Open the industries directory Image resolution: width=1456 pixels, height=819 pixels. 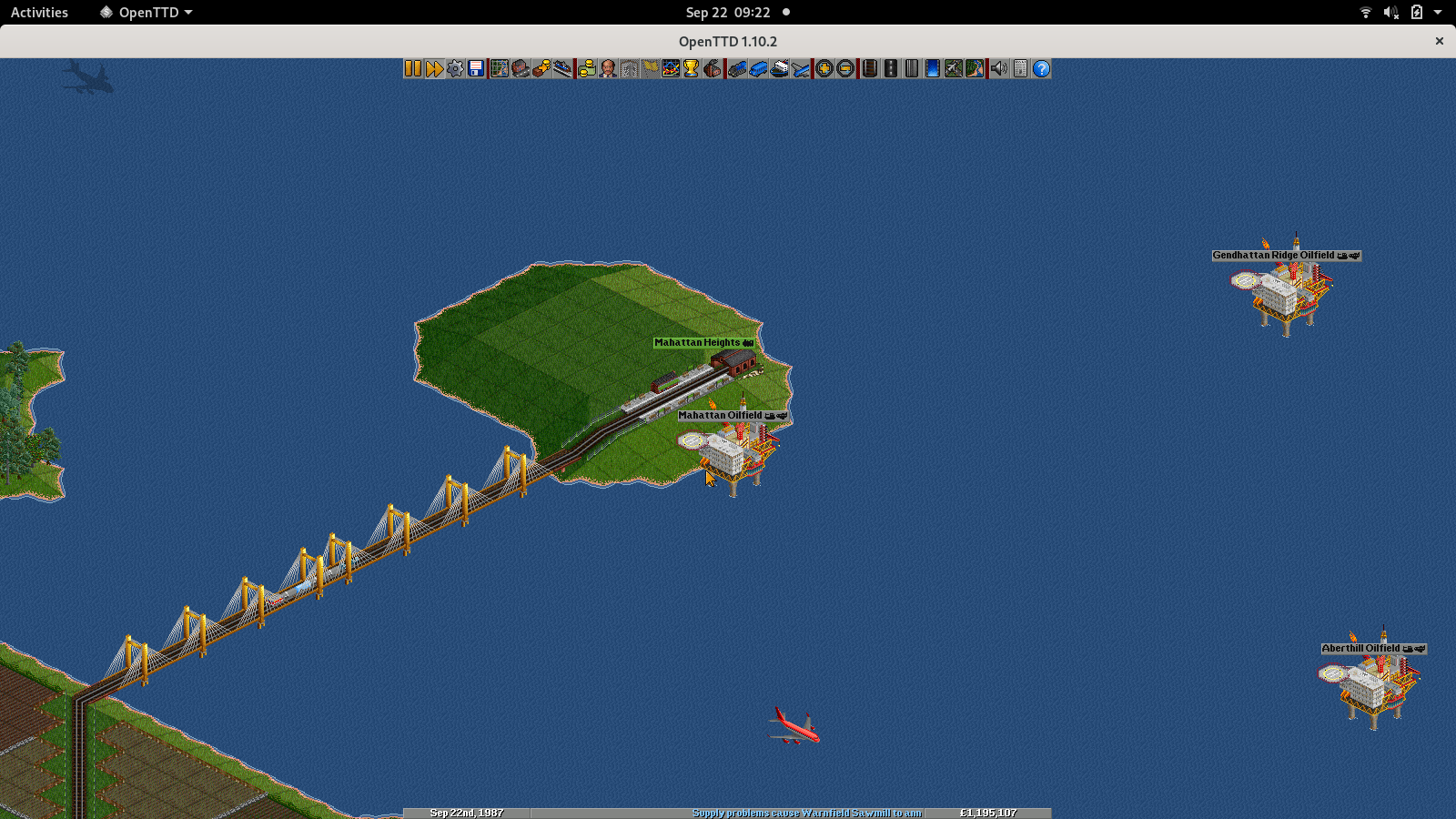pos(713,69)
